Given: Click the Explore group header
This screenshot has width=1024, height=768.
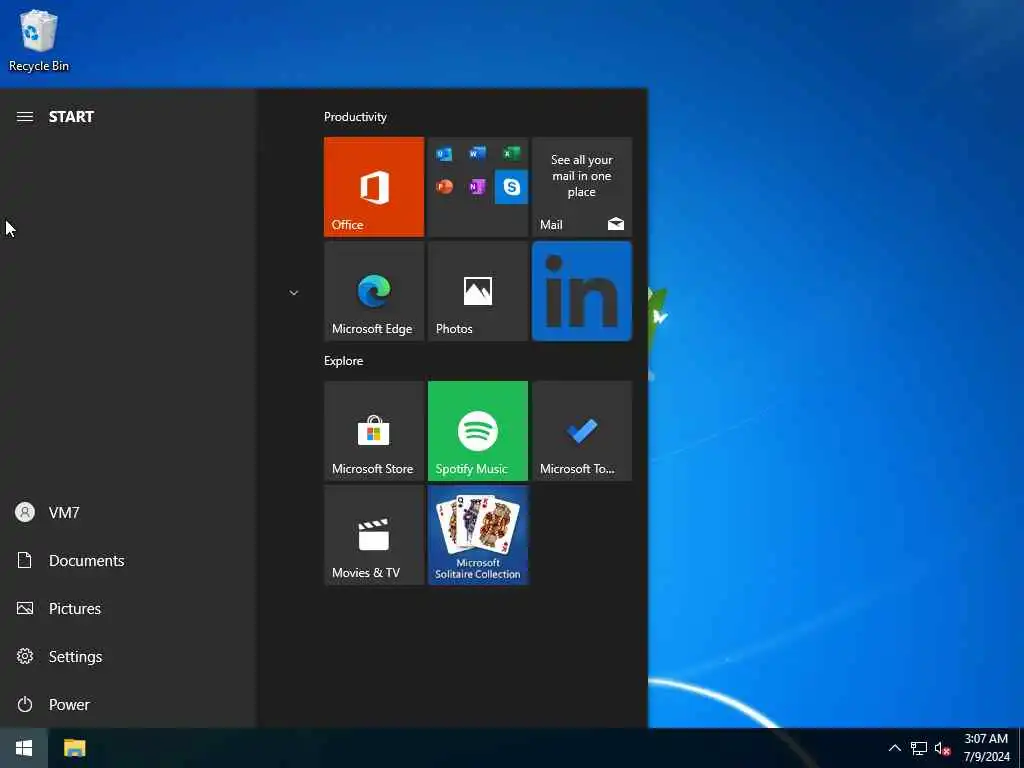Looking at the screenshot, I should click(344, 361).
